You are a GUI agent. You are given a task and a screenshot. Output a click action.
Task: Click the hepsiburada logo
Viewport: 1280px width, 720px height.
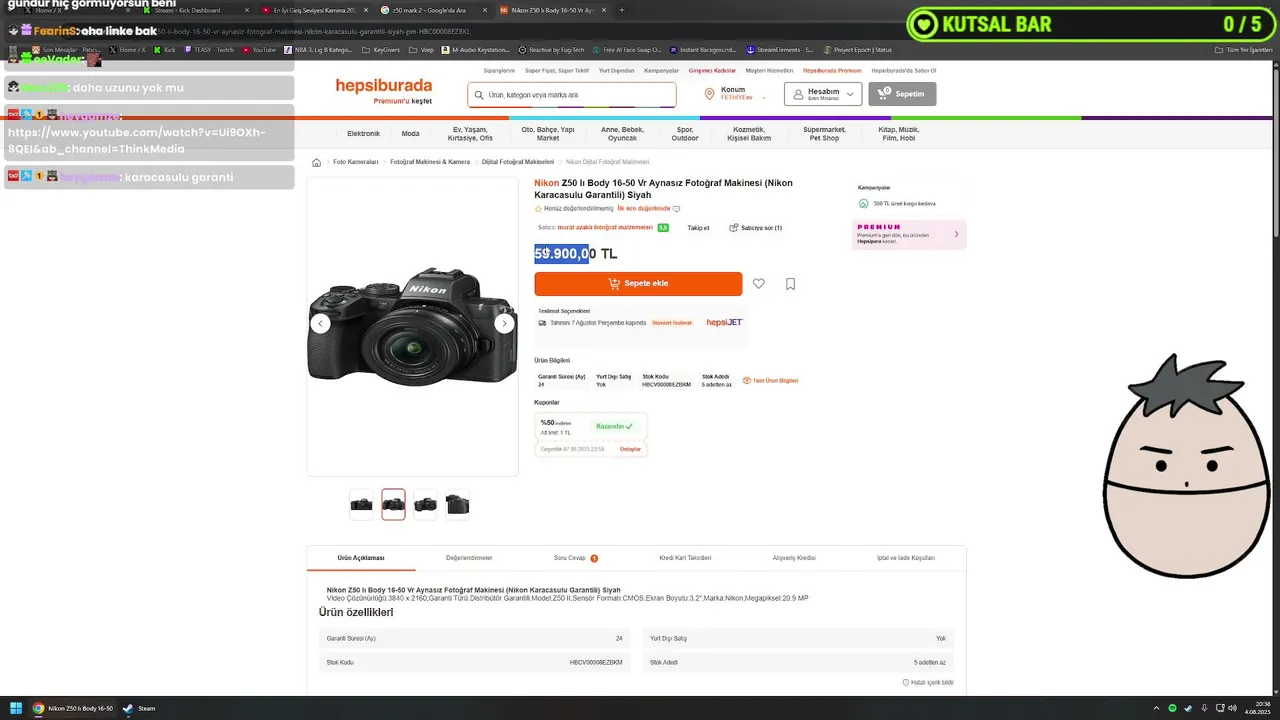pyautogui.click(x=384, y=86)
